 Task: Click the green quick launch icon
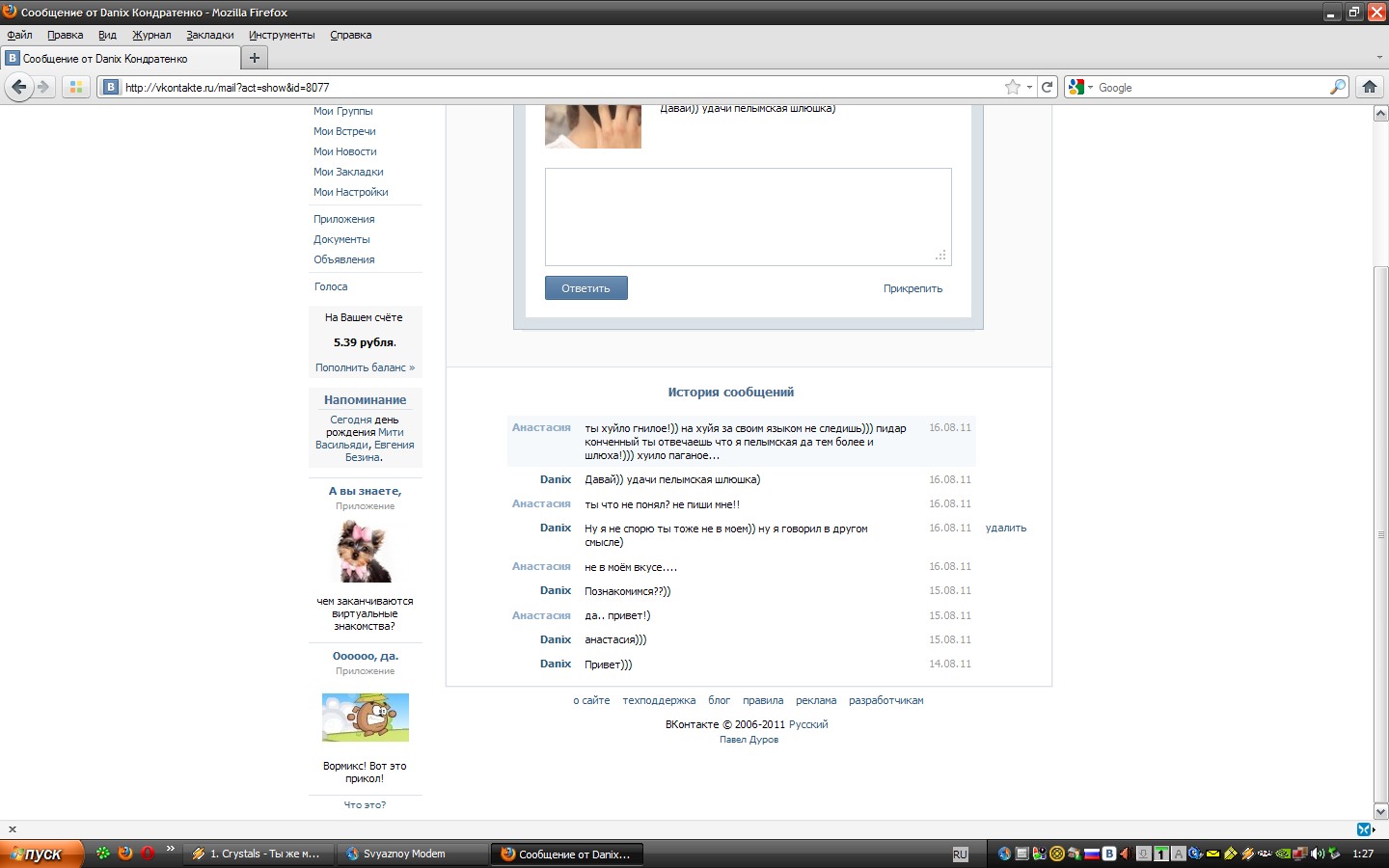pyautogui.click(x=103, y=854)
